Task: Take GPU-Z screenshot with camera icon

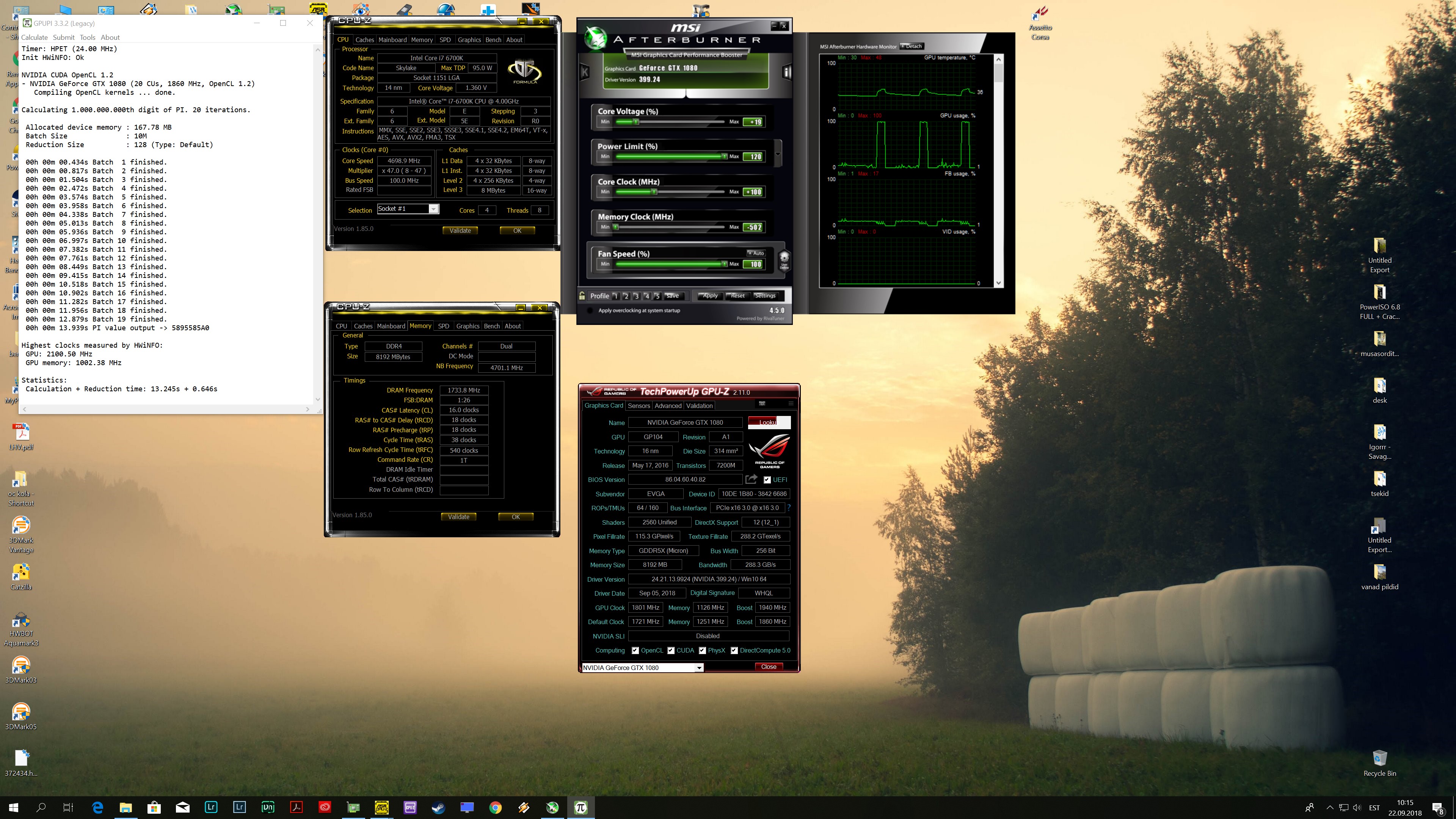Action: click(x=762, y=403)
